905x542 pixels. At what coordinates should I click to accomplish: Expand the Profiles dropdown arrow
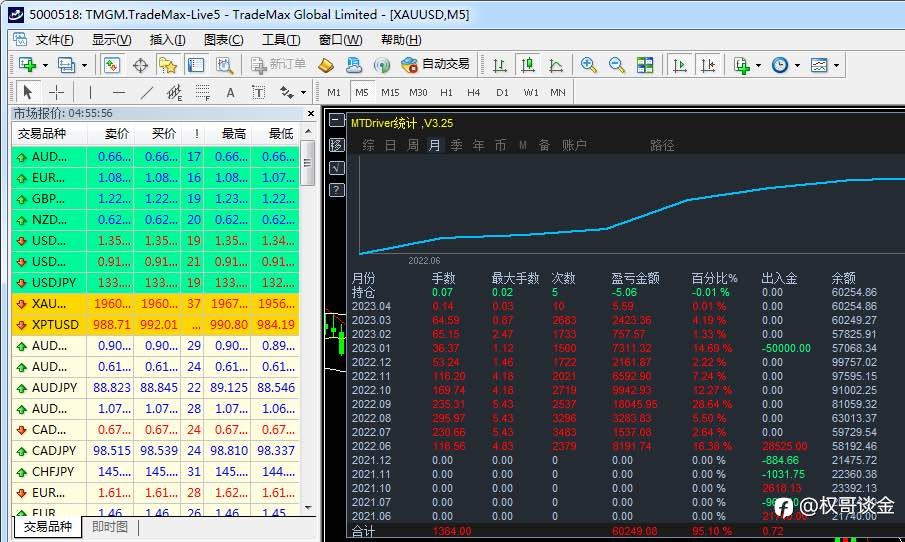pos(84,65)
